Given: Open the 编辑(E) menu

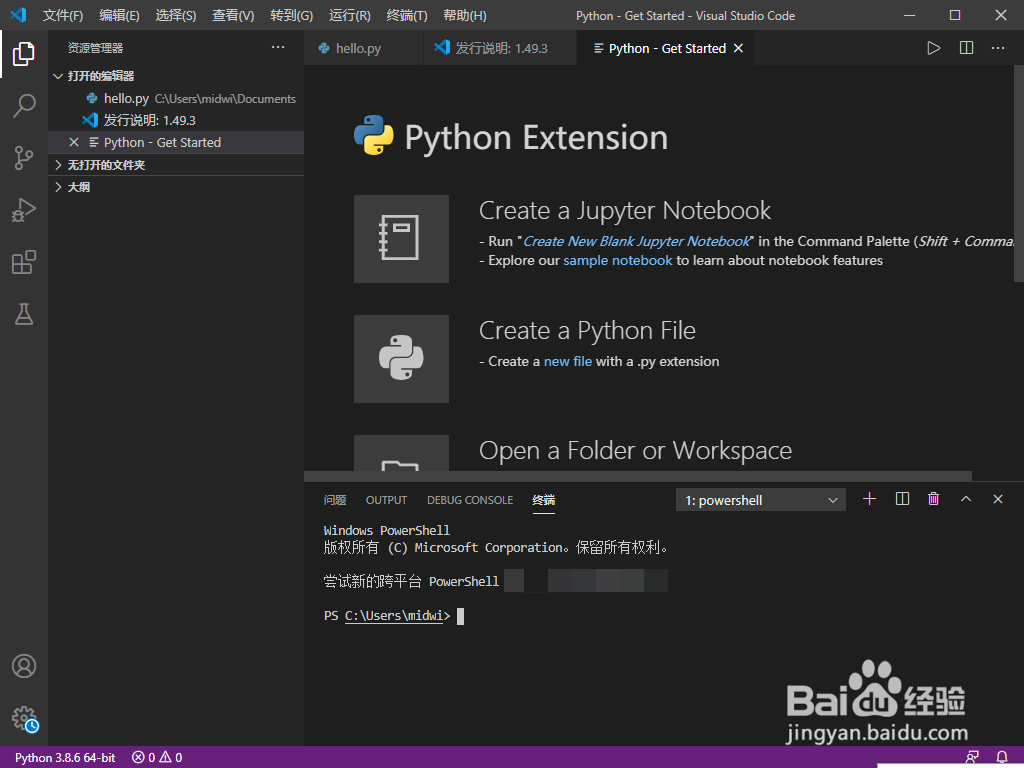Looking at the screenshot, I should tap(120, 15).
